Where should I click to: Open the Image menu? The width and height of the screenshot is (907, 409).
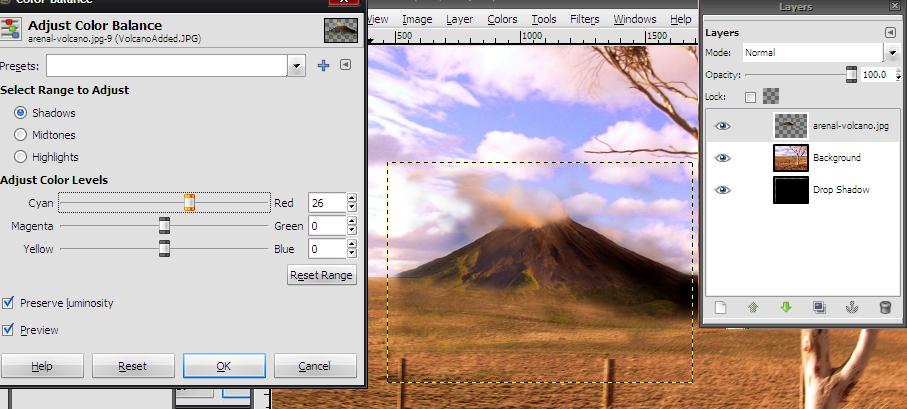(417, 19)
